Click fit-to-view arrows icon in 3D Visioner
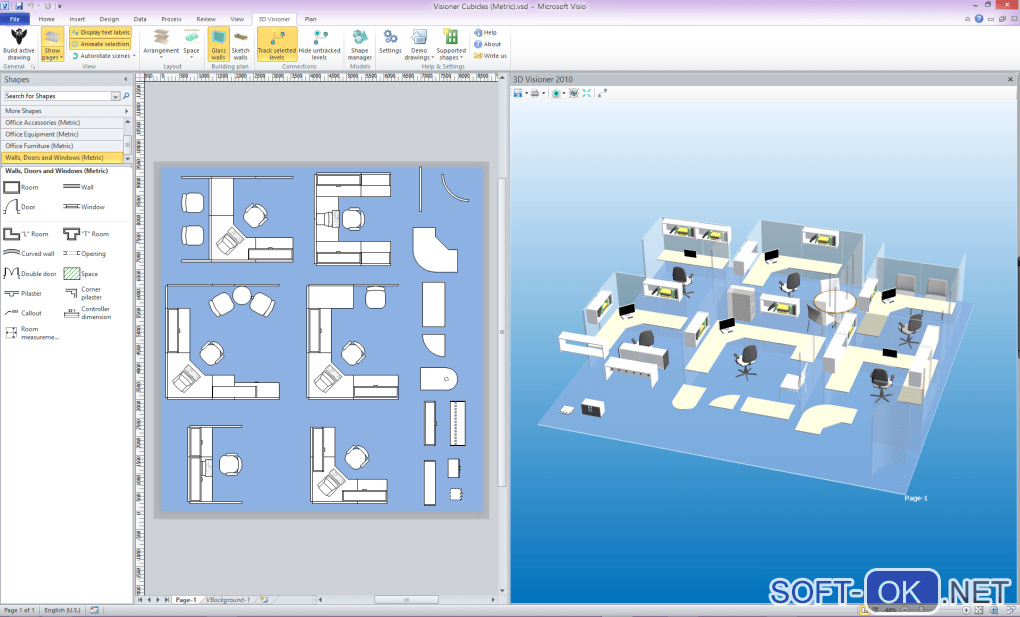The width and height of the screenshot is (1020, 617). [x=587, y=93]
